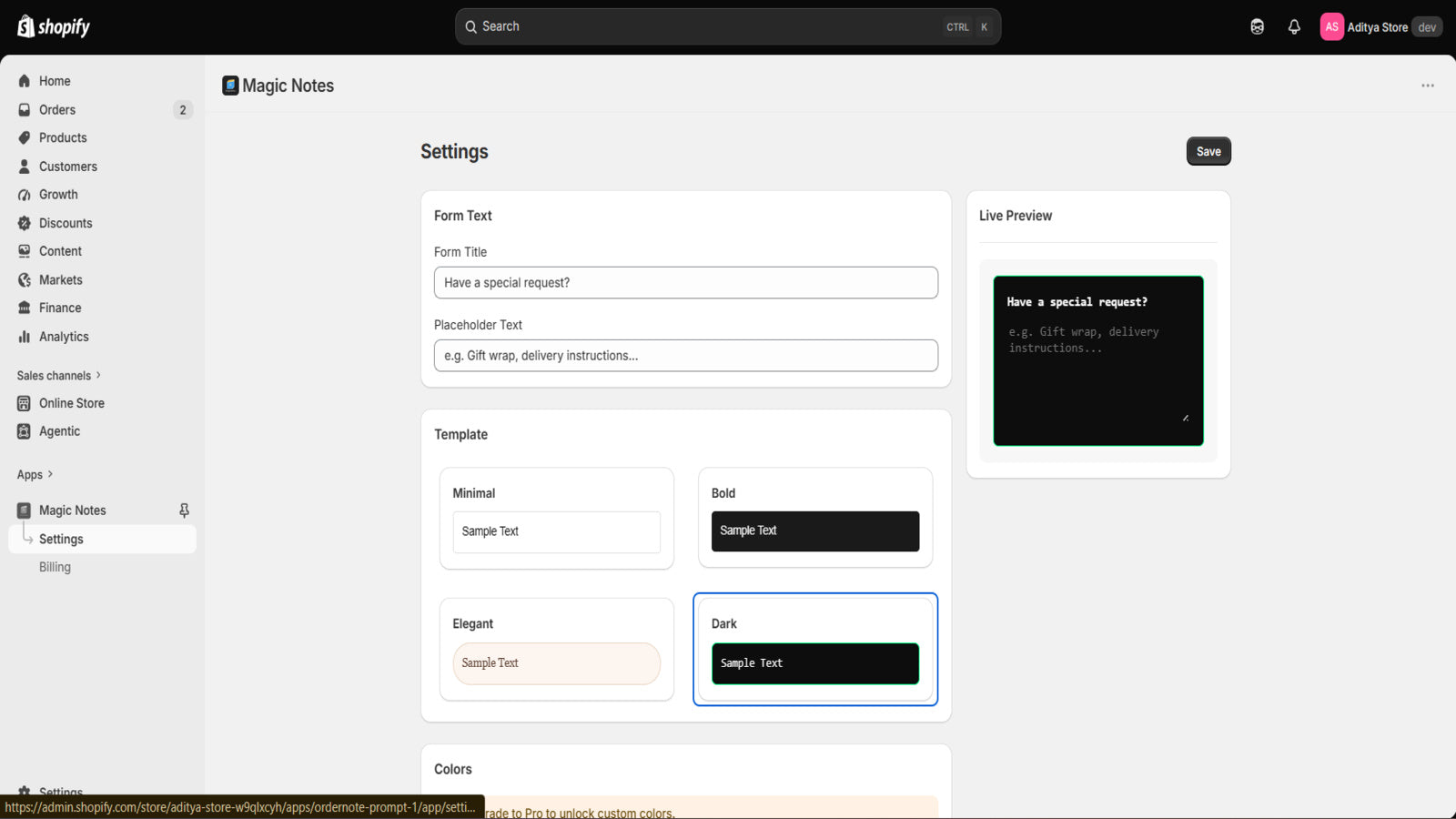
Task: Open the Aditya Store account menu
Action: (x=1380, y=26)
